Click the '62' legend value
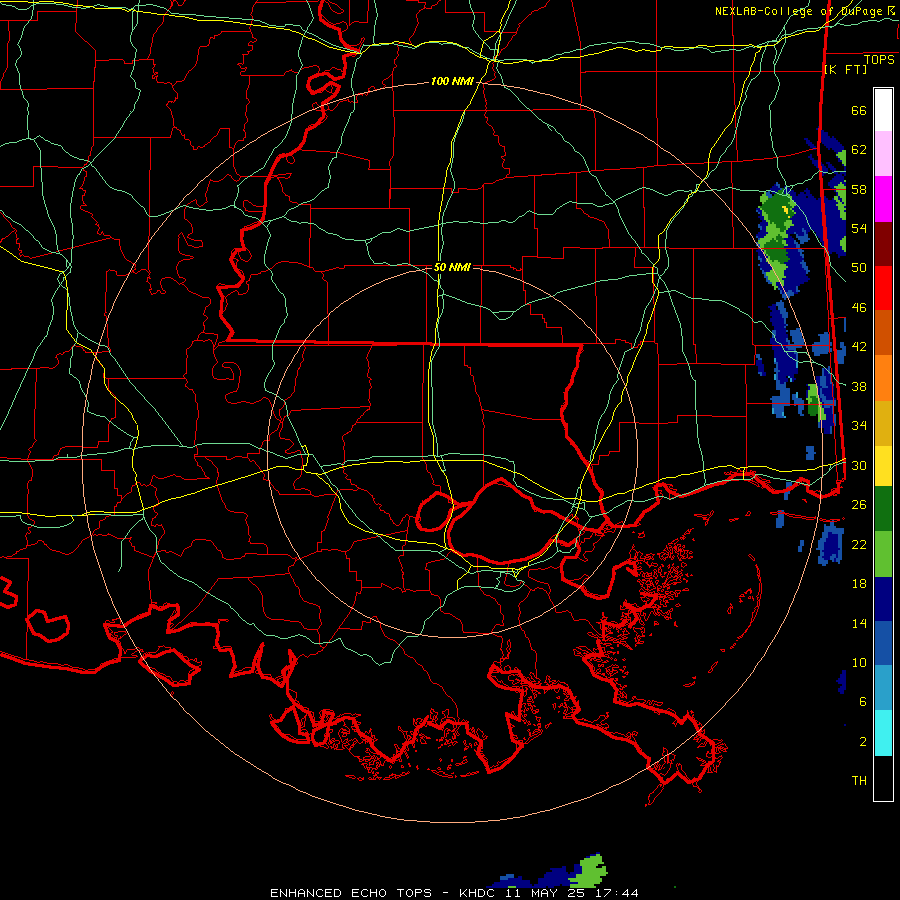This screenshot has height=900, width=900. pos(859,150)
